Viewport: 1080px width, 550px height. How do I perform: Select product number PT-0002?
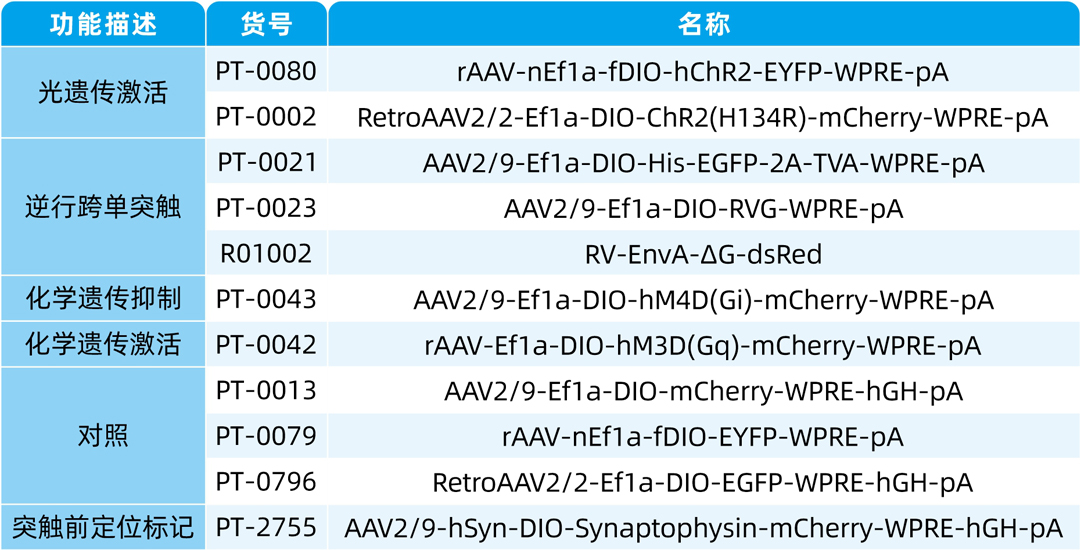click(266, 117)
